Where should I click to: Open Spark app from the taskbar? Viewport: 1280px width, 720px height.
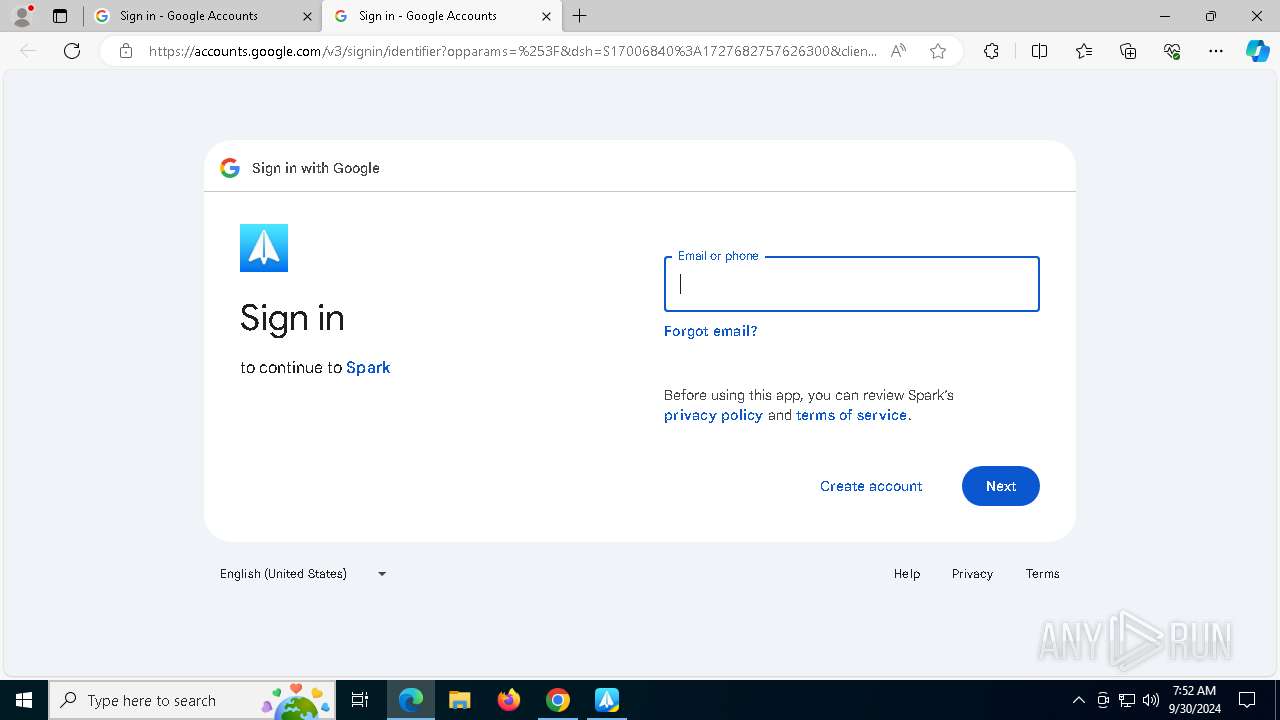point(607,700)
